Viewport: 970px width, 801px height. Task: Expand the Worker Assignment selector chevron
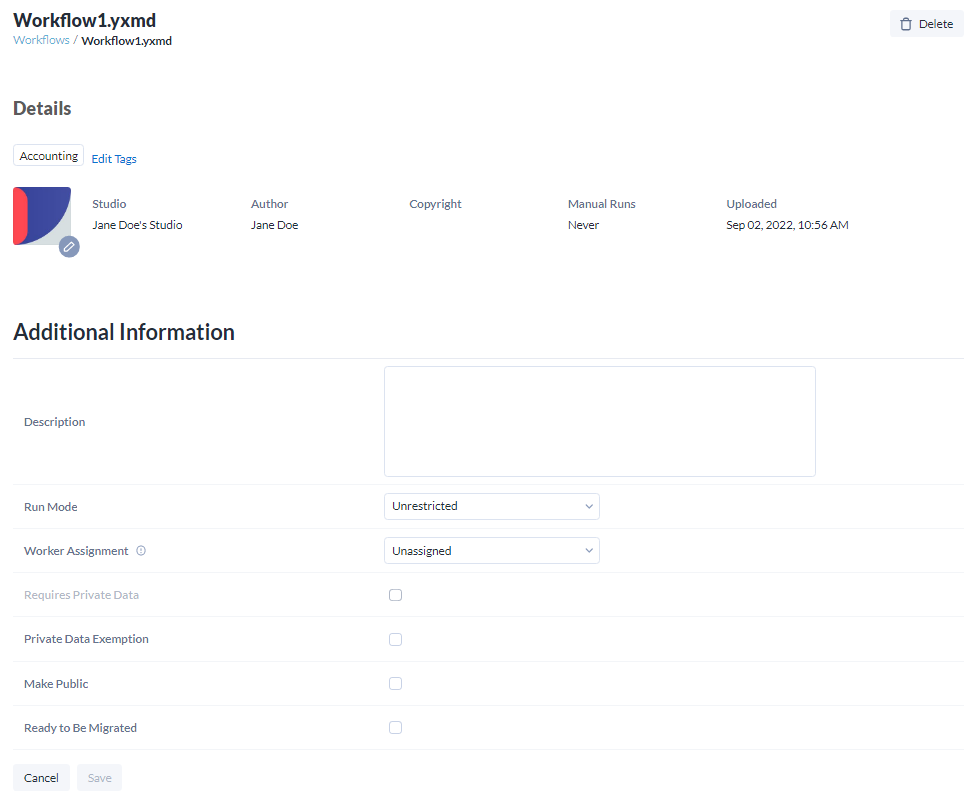(588, 550)
